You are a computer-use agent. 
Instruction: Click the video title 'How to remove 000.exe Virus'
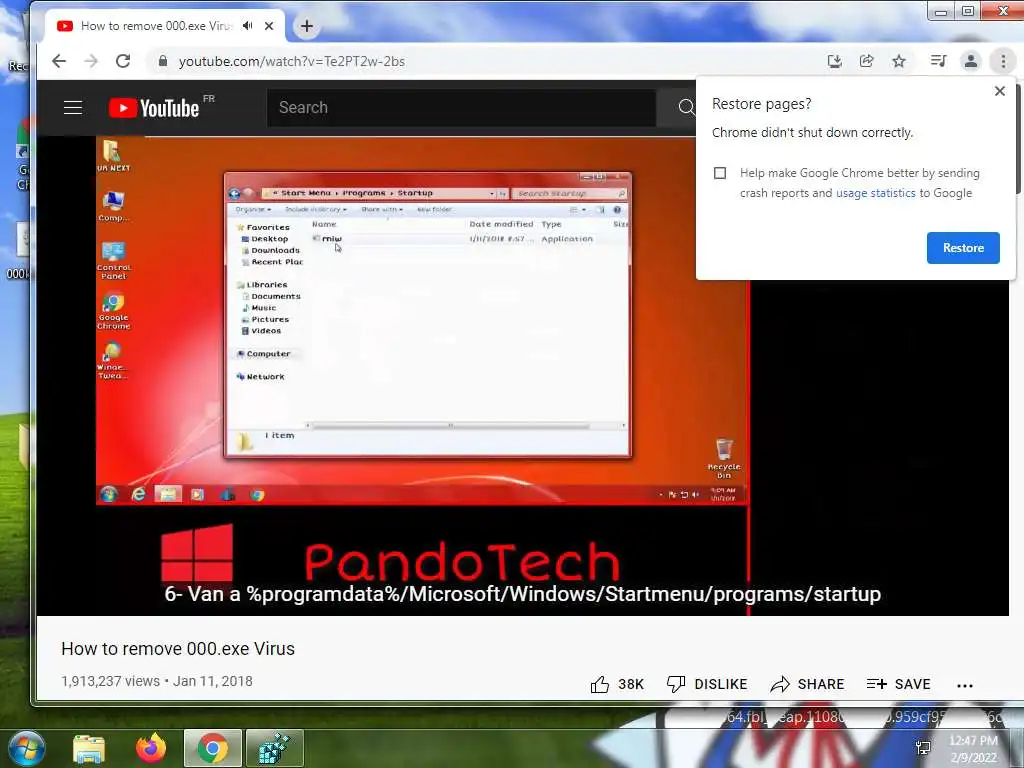click(178, 649)
